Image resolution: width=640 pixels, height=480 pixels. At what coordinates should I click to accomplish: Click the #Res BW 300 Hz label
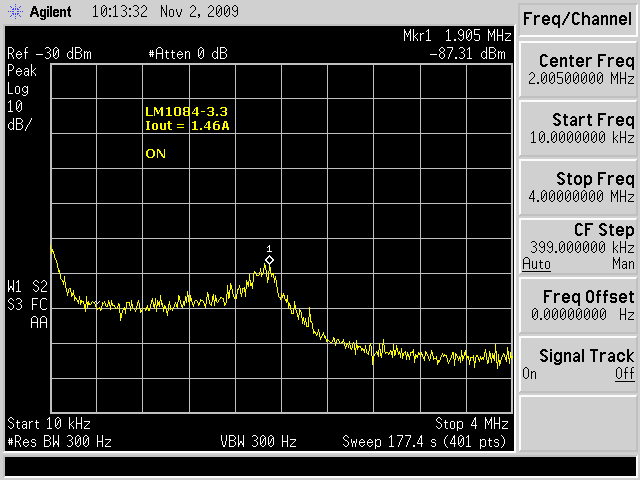[x=60, y=442]
